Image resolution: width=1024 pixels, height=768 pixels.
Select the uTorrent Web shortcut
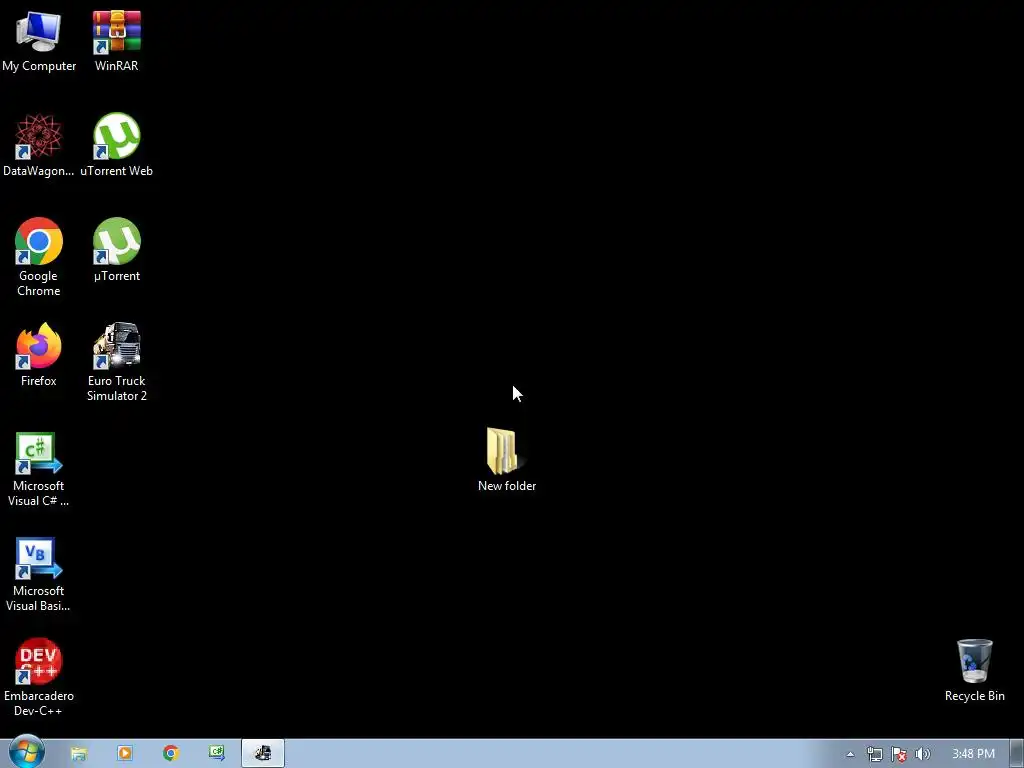116,145
